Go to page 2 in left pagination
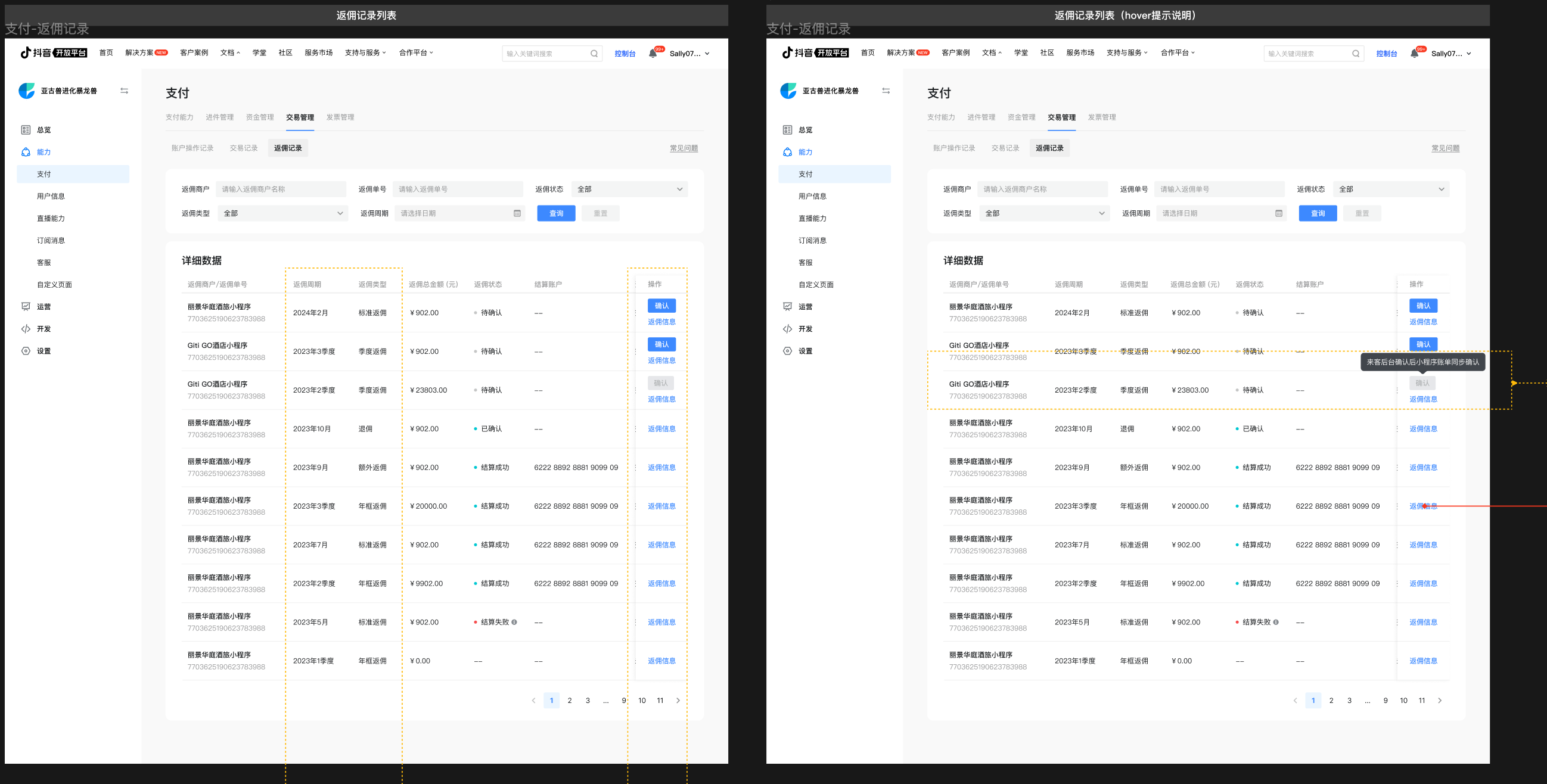The height and width of the screenshot is (784, 1547). point(569,701)
